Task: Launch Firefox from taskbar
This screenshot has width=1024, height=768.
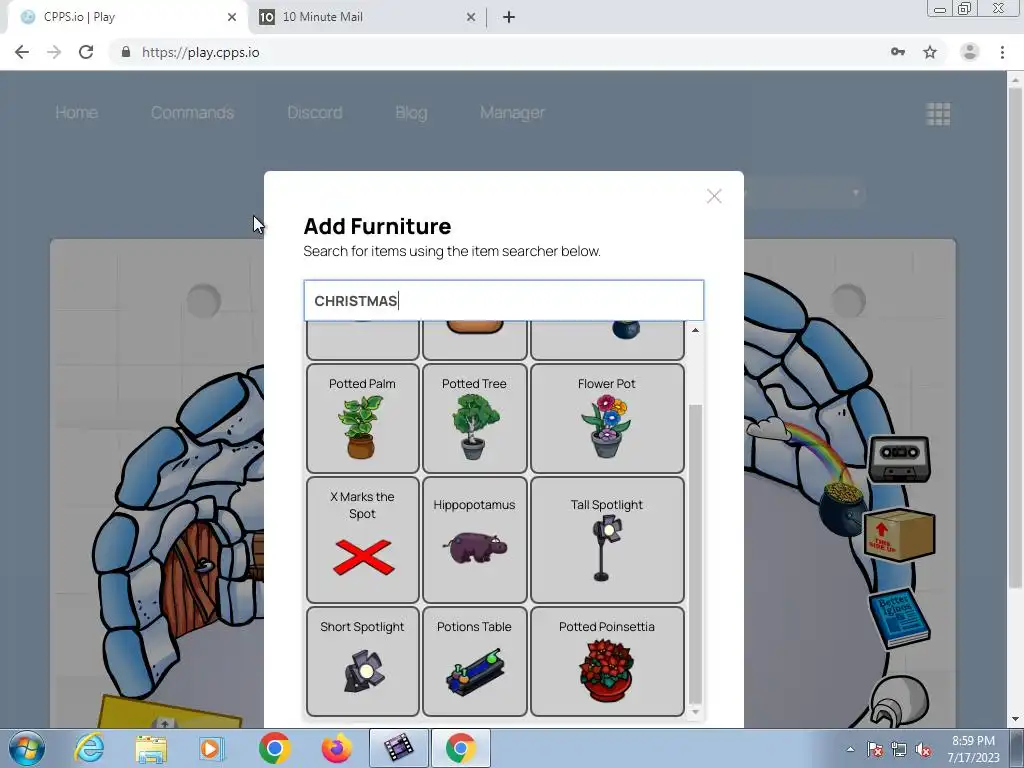Action: coord(337,748)
